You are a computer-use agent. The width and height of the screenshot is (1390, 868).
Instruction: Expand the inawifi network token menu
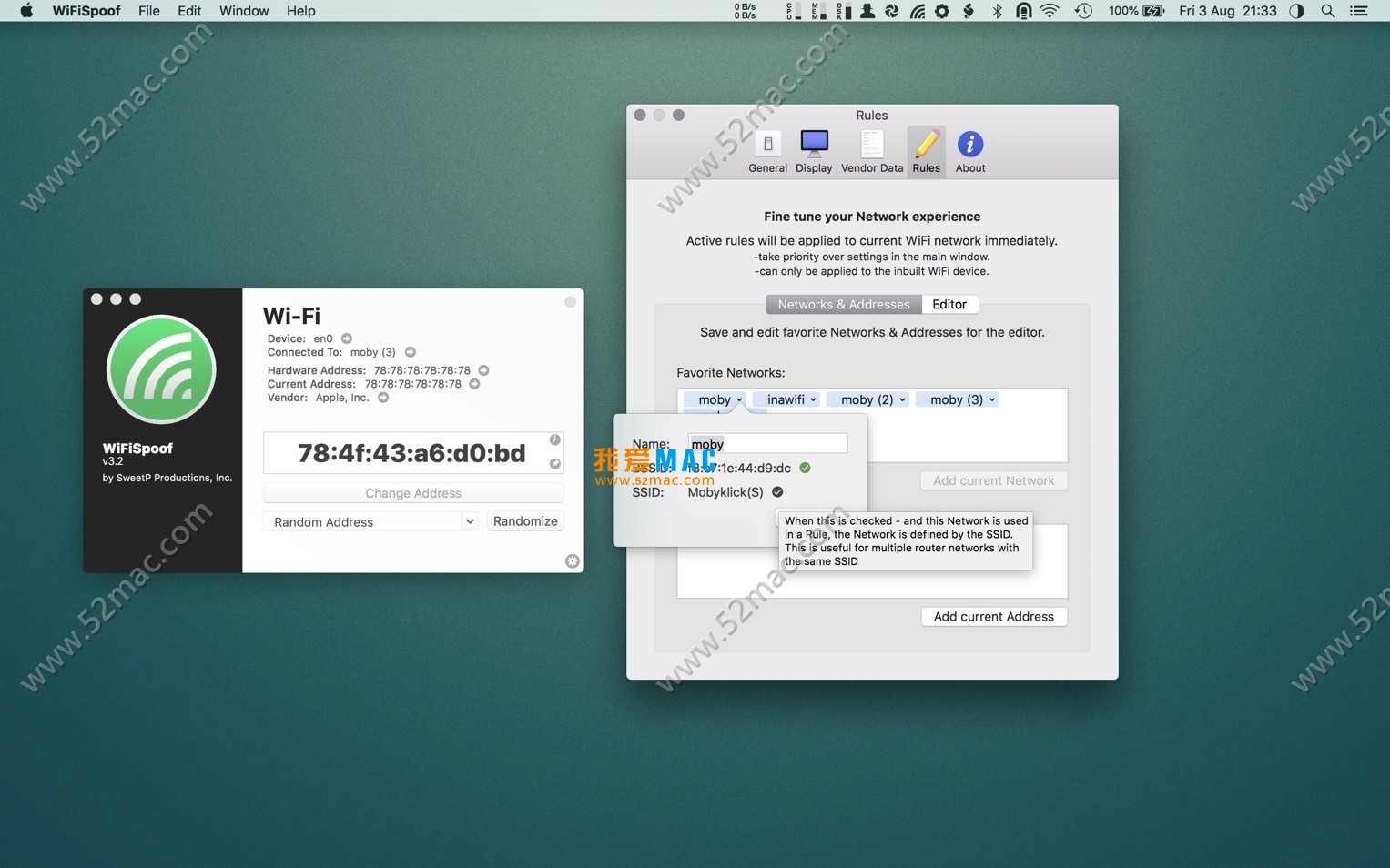click(x=813, y=399)
